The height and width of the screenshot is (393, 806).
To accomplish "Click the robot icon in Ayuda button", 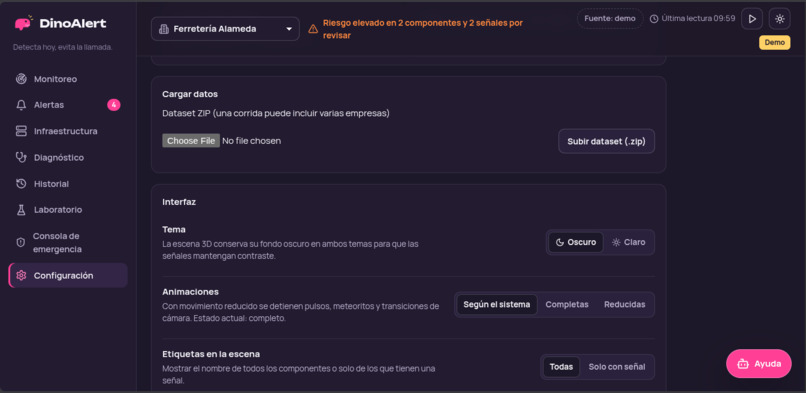I will (x=743, y=364).
